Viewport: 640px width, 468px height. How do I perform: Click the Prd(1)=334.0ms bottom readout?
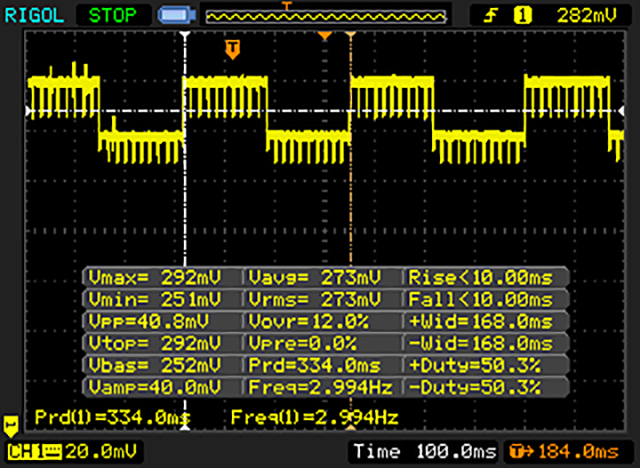click(x=113, y=417)
